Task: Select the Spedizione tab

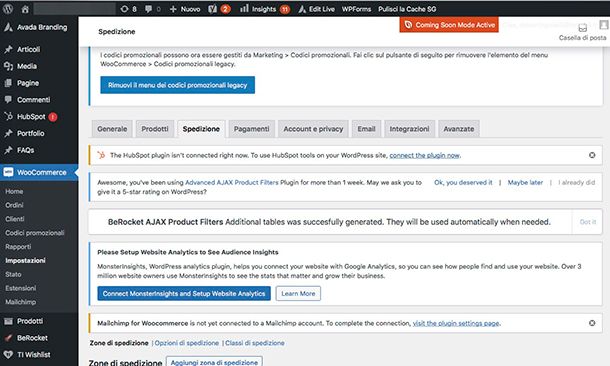Action: [x=201, y=129]
